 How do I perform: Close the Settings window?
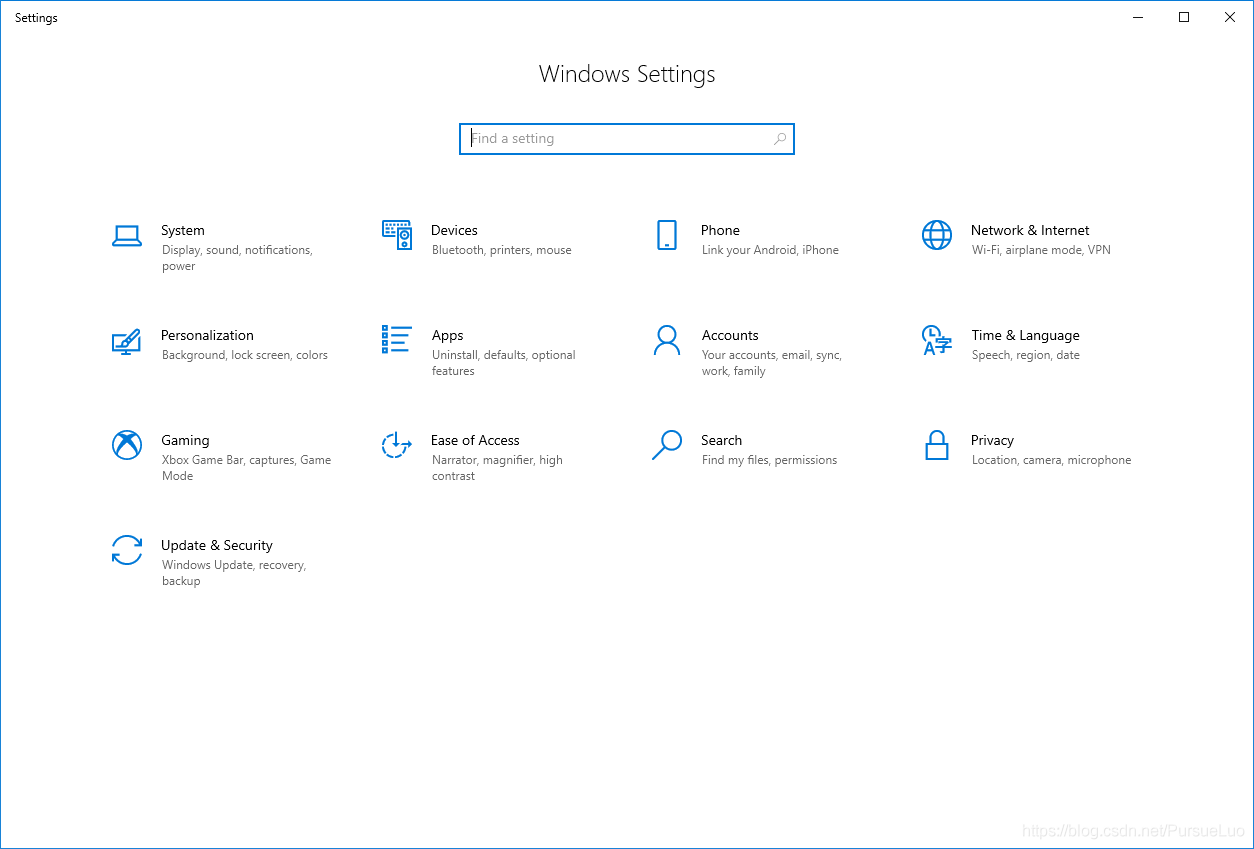1230,17
